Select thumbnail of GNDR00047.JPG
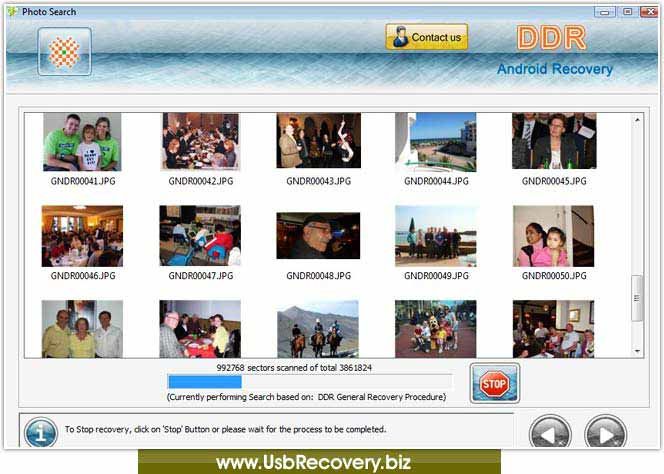 200,236
